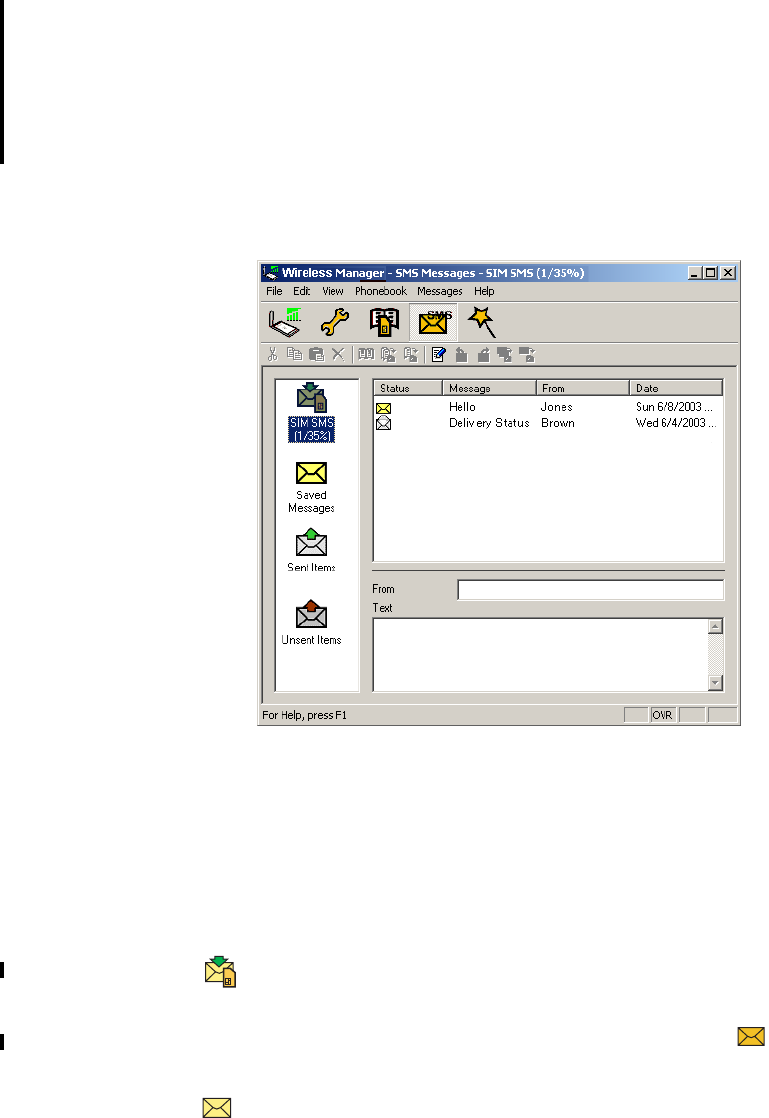Sort by the Date column header
The image size is (769, 1118).
(676, 388)
